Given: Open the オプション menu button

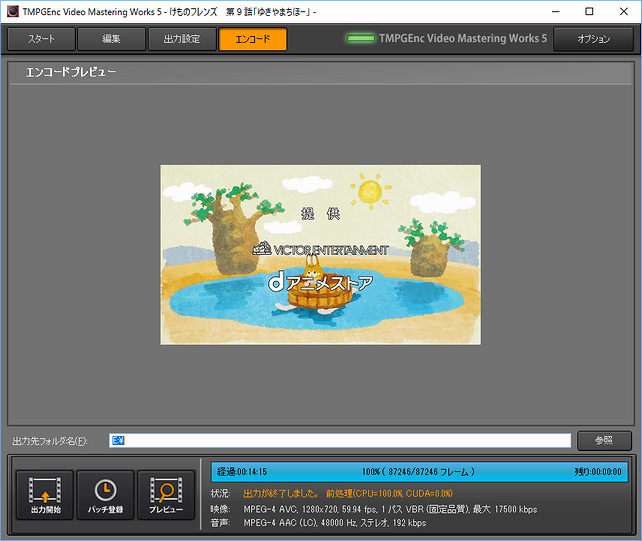Looking at the screenshot, I should (x=593, y=39).
